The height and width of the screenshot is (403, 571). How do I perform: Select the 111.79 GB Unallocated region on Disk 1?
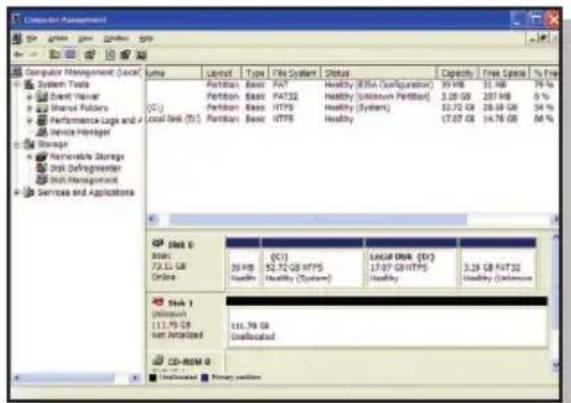[386, 322]
